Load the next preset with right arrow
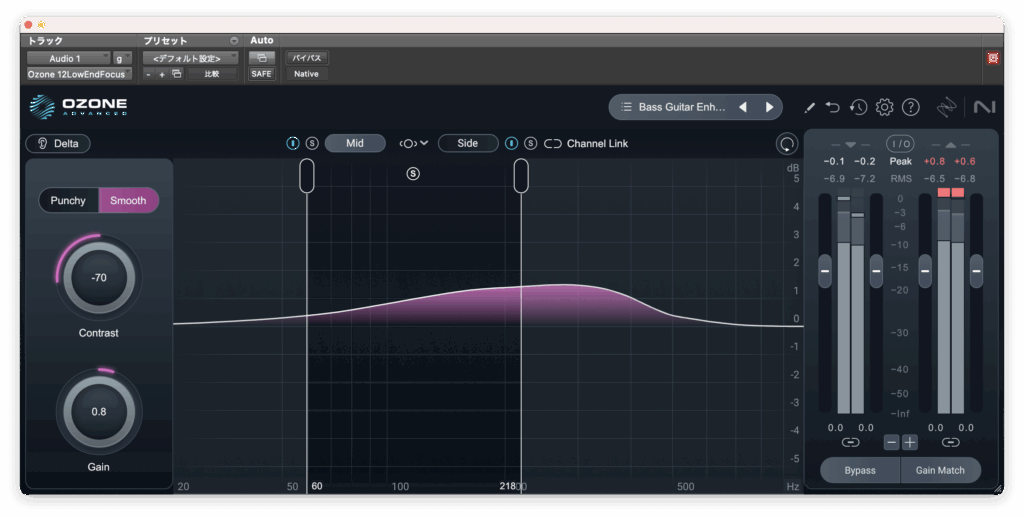The height and width of the screenshot is (518, 1024). point(769,107)
